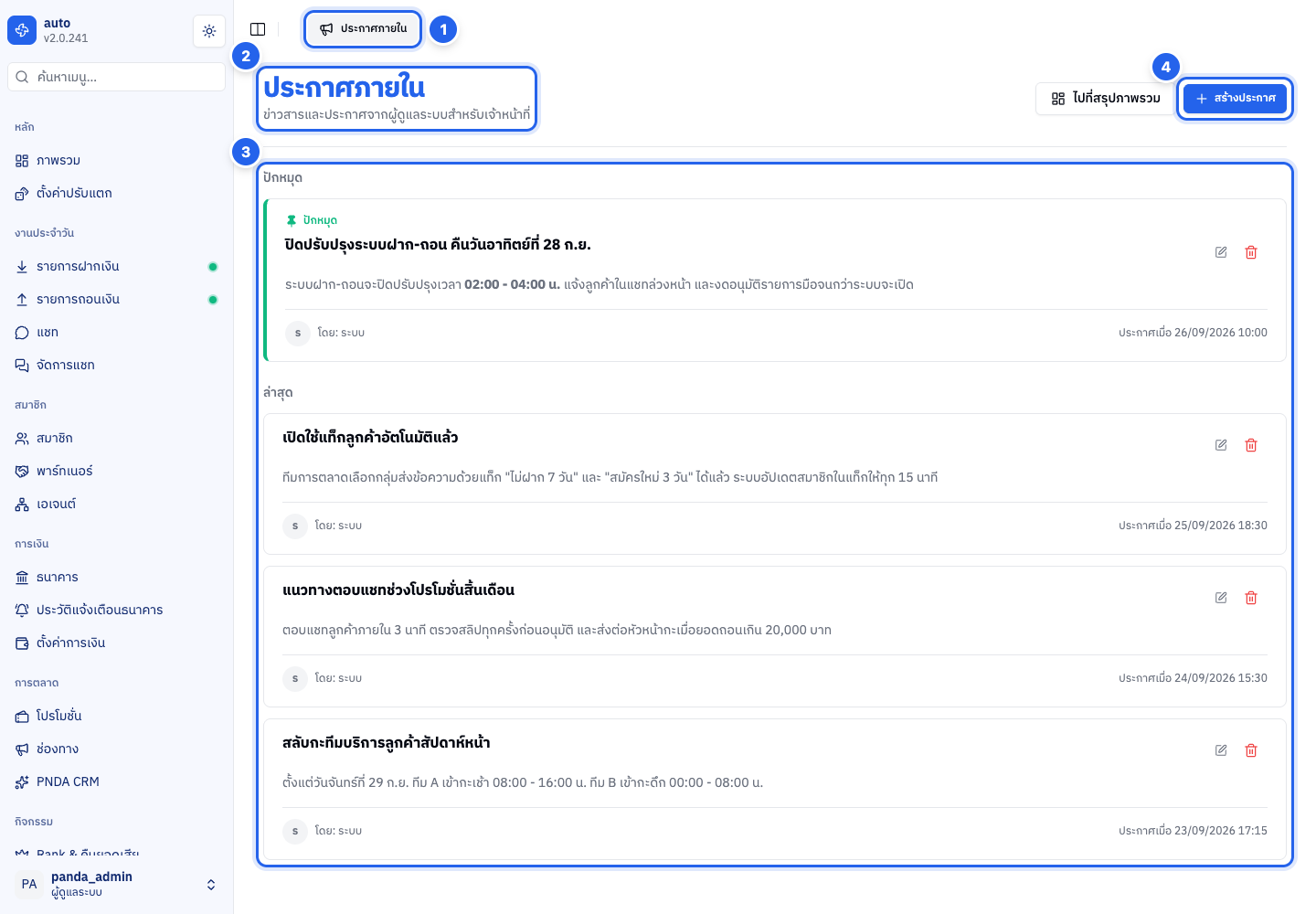Open รายการฝากเงิน deposit list menu

(117, 267)
